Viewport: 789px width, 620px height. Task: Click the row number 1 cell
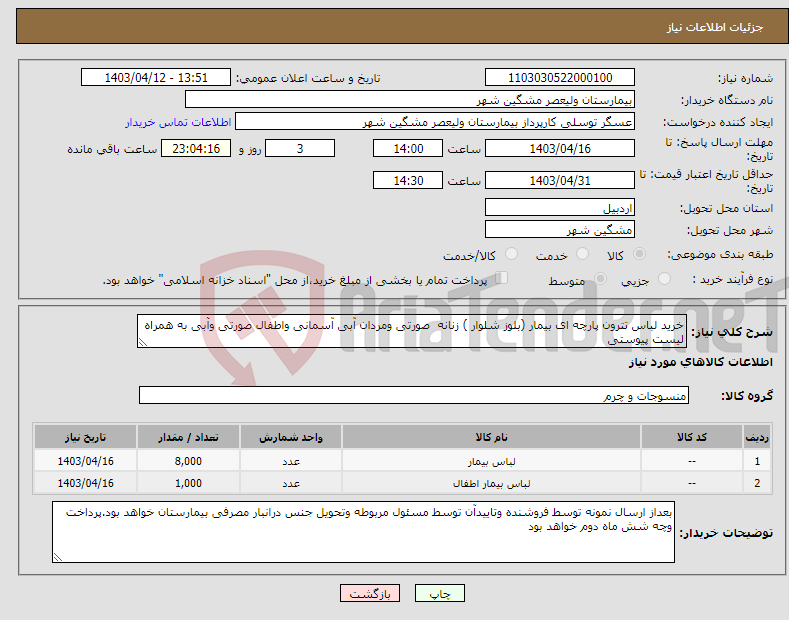(757, 461)
